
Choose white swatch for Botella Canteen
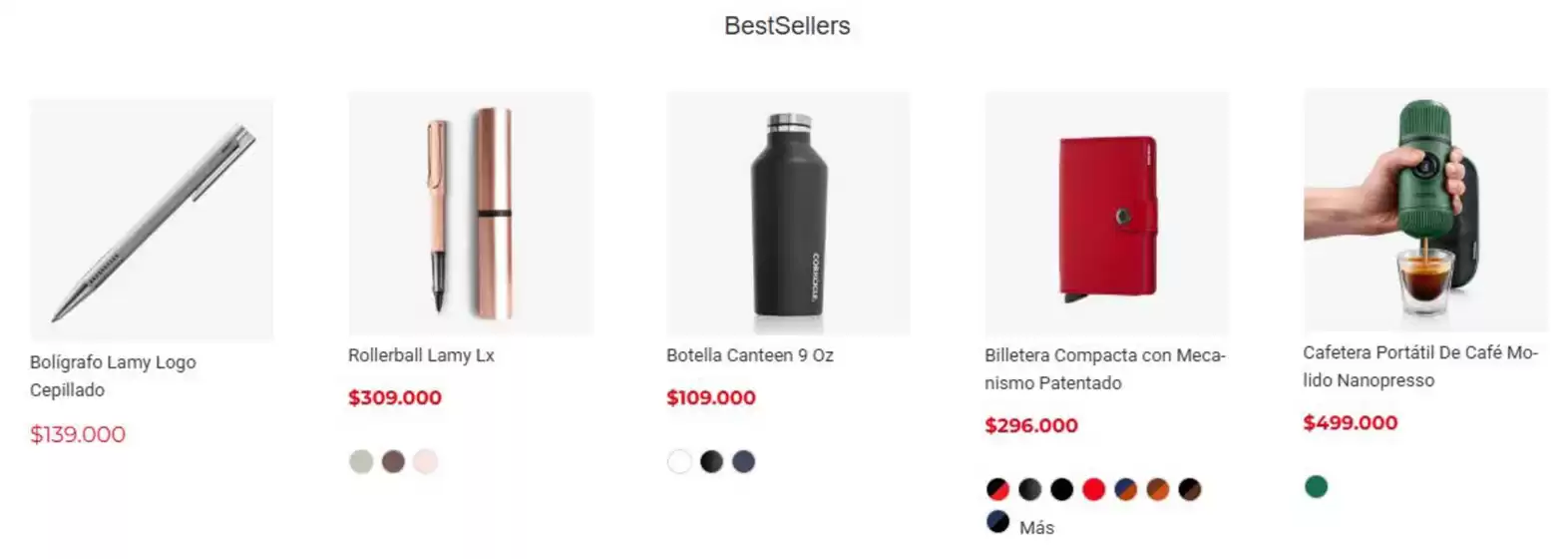click(x=679, y=461)
